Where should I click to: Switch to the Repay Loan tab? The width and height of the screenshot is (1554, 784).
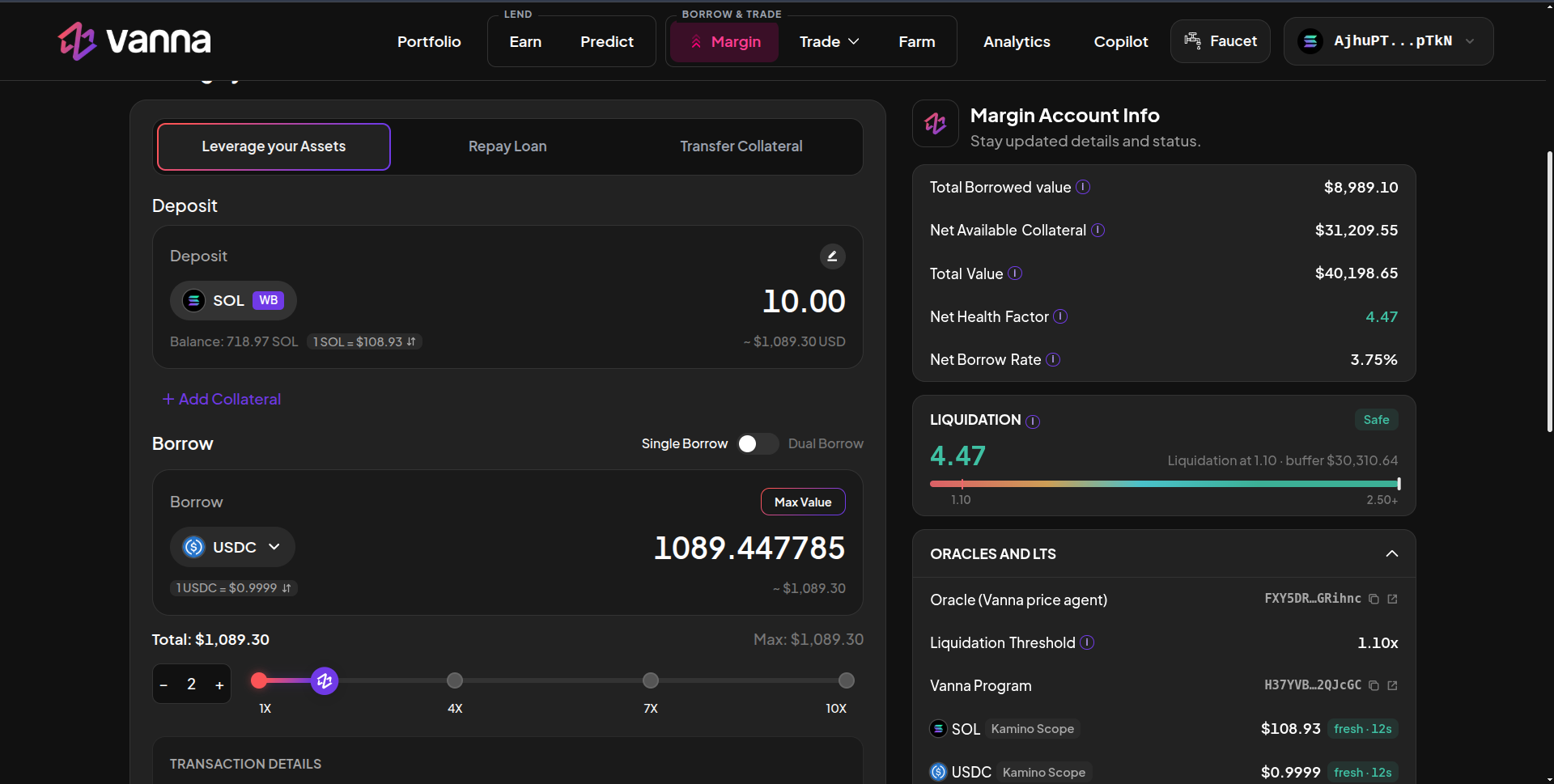point(507,146)
